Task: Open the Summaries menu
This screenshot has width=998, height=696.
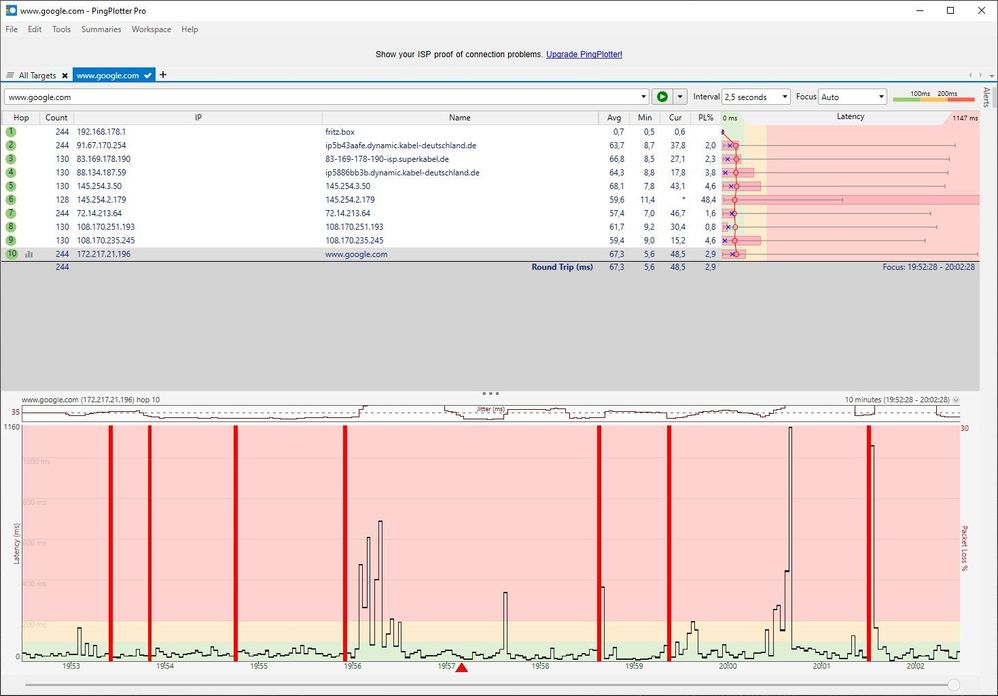Action: tap(101, 29)
